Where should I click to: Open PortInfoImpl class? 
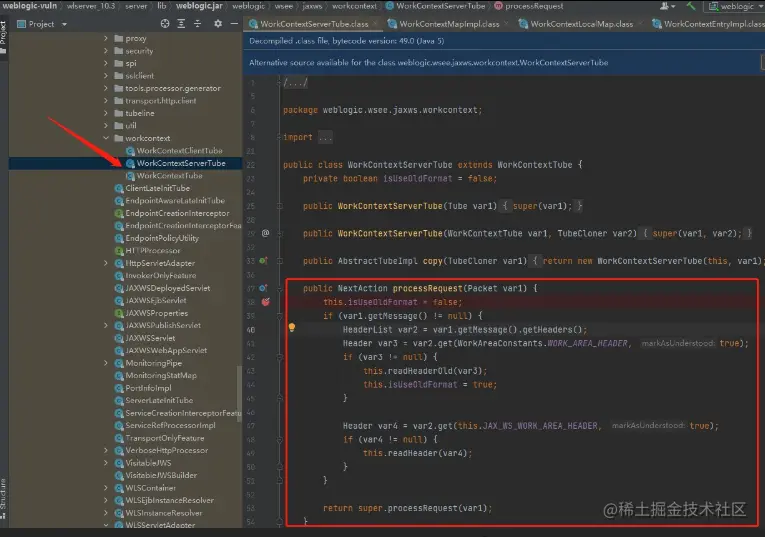pos(148,388)
